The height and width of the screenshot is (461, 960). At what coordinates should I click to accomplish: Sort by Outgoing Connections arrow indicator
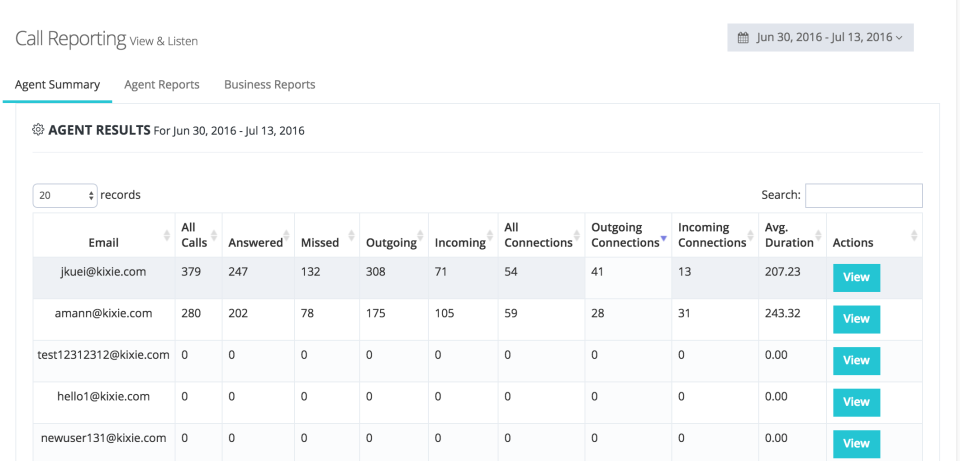[x=663, y=241]
